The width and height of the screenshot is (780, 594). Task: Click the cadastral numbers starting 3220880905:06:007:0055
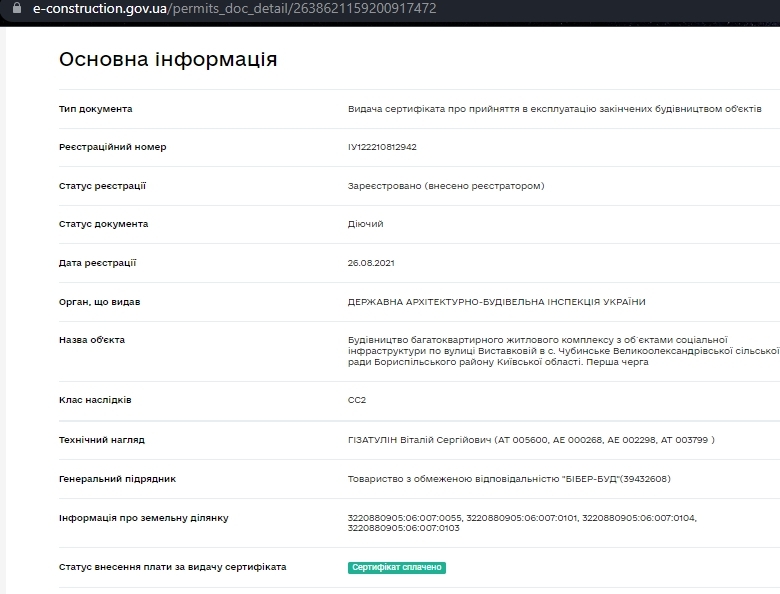point(522,523)
